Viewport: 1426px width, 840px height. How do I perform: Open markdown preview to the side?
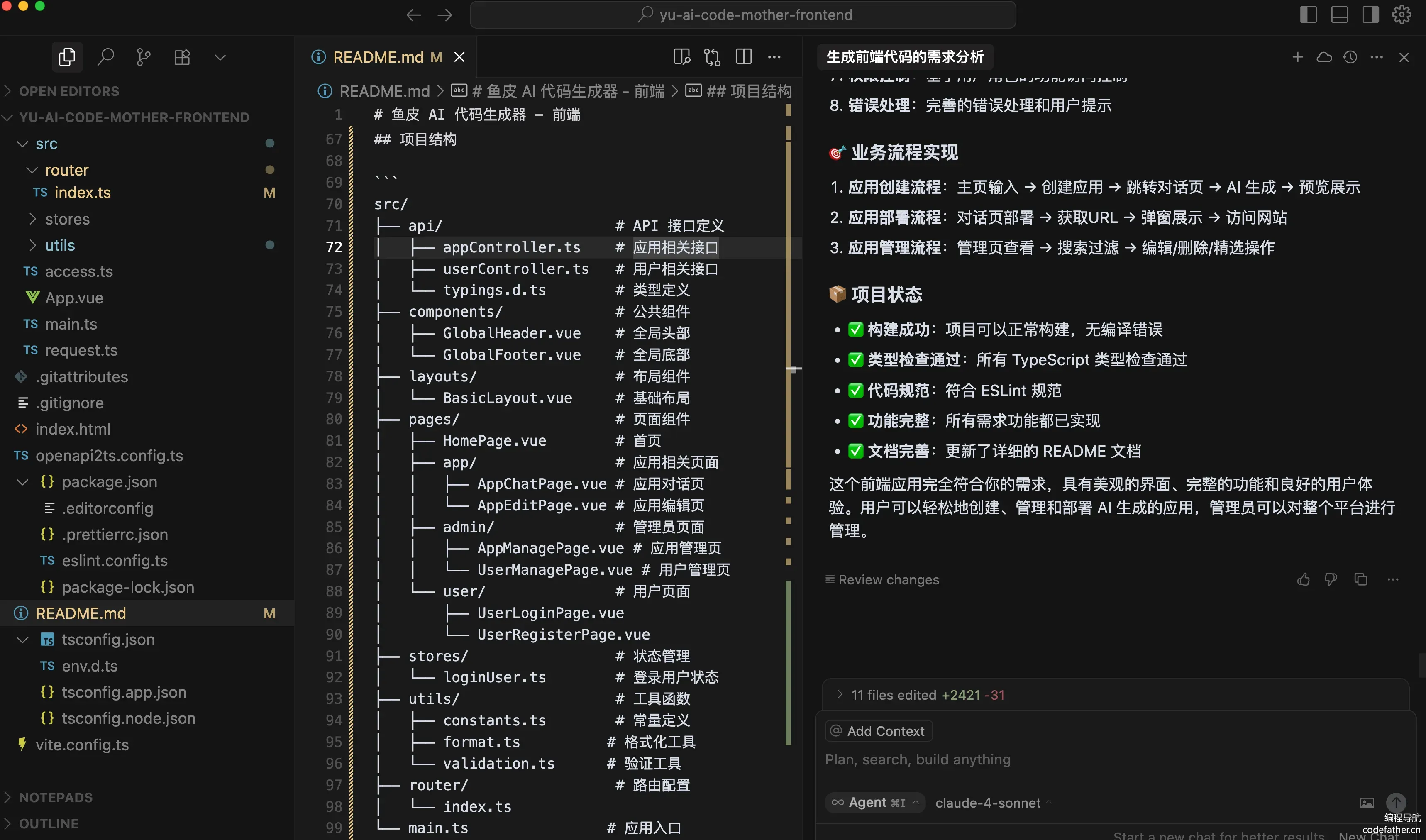682,57
